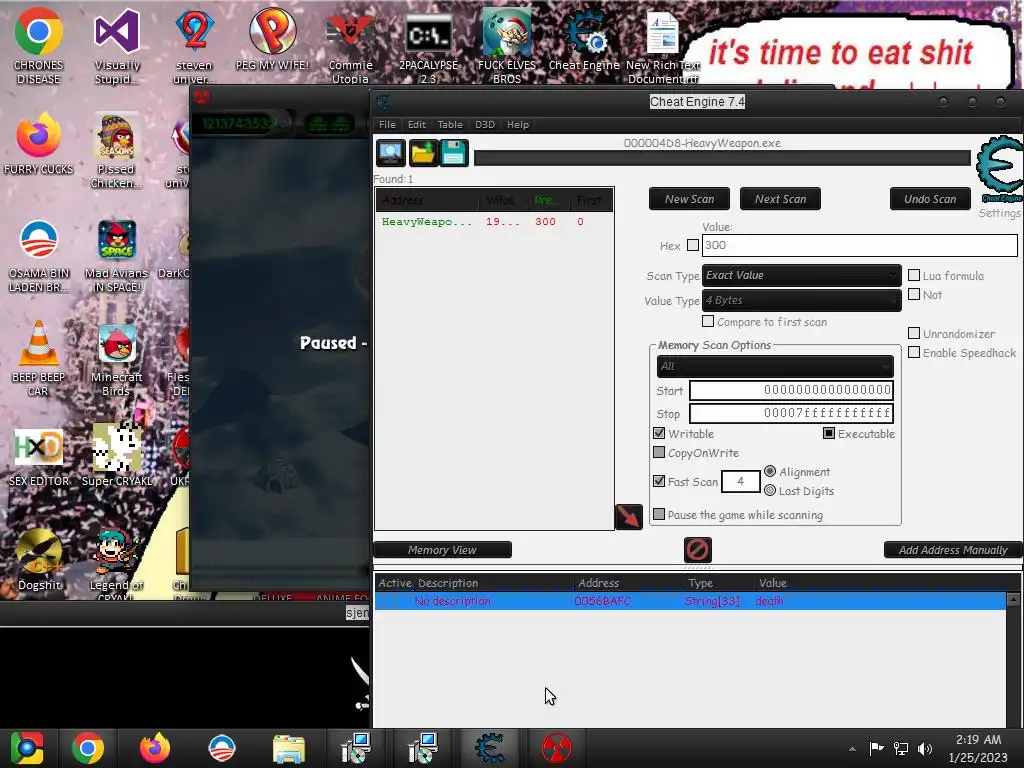Viewport: 1024px width, 768px height.
Task: Enable the Lua formula checkbox
Action: (x=914, y=276)
